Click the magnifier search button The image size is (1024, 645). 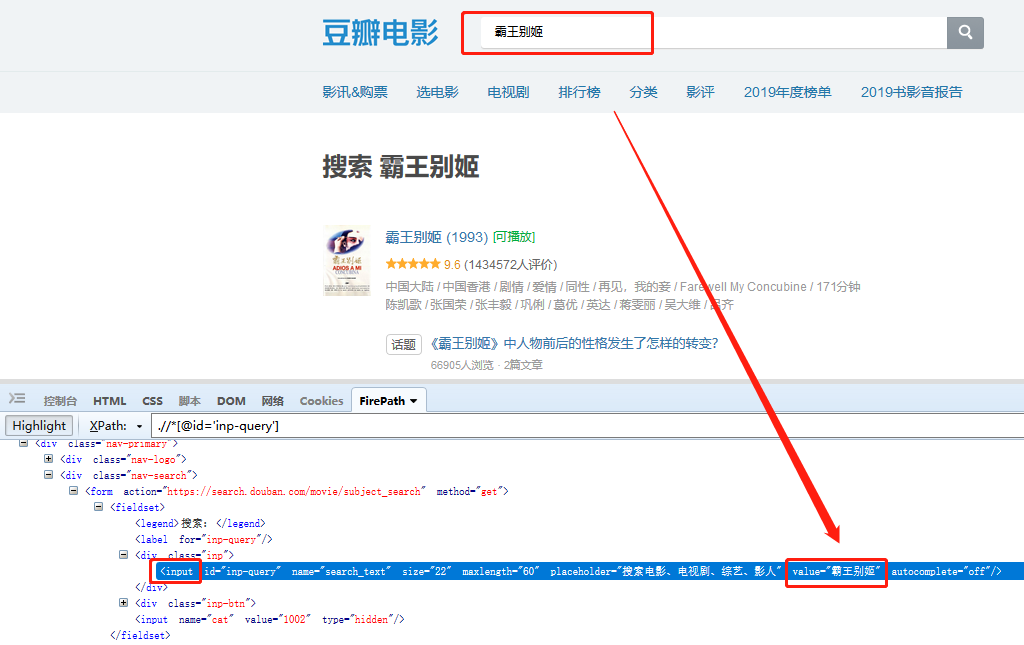coord(965,33)
